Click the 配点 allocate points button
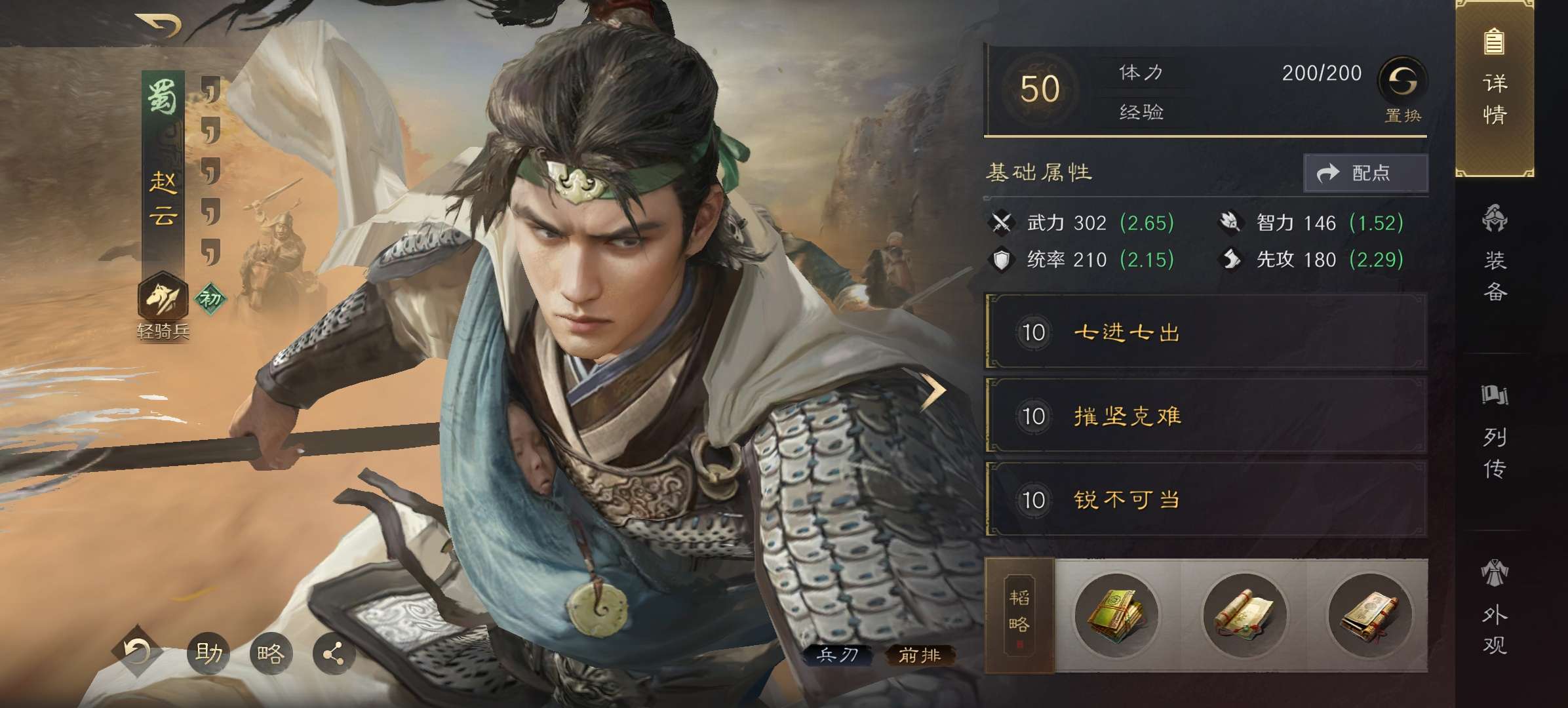1568x708 pixels. point(1365,173)
